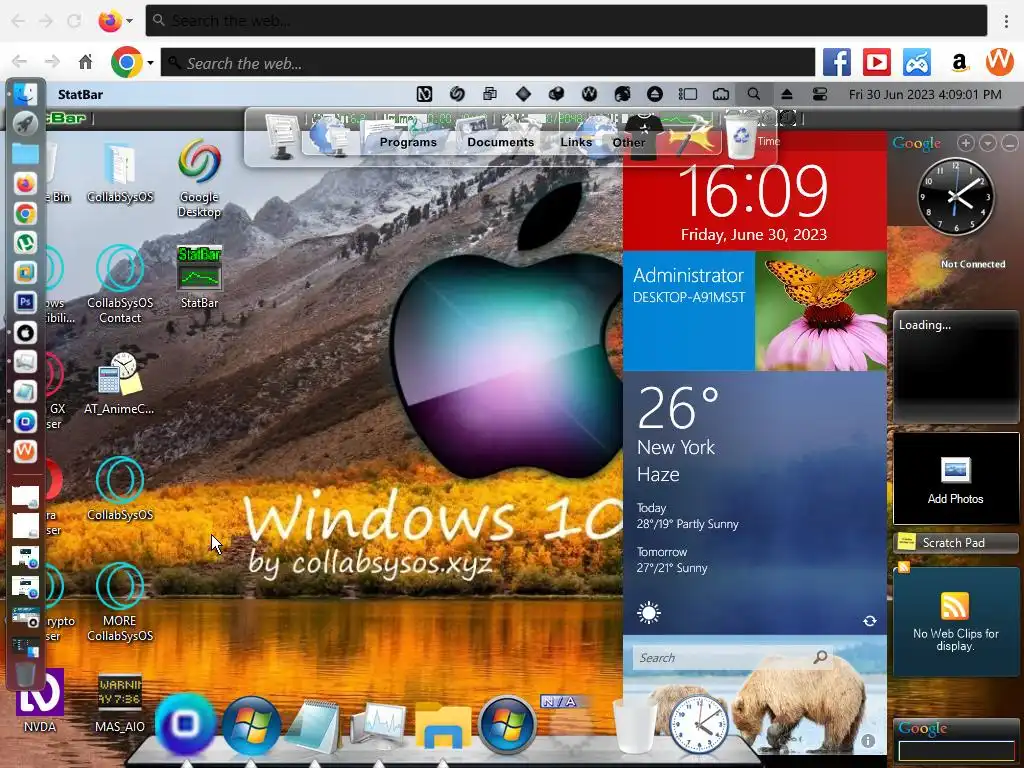Click the menu bar date and time
This screenshot has height=768, width=1024.
[x=925, y=95]
